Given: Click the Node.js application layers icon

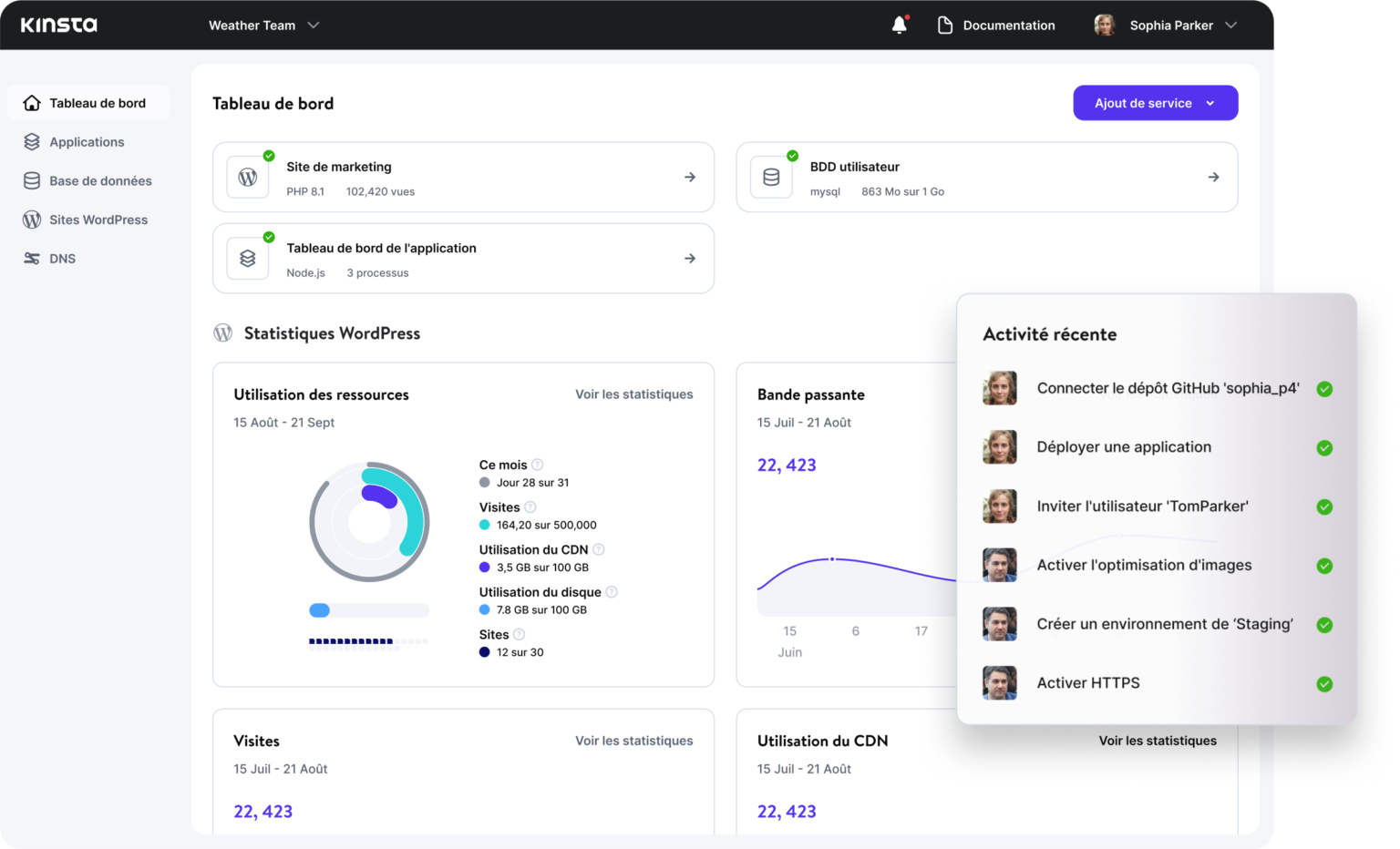Looking at the screenshot, I should 247,258.
